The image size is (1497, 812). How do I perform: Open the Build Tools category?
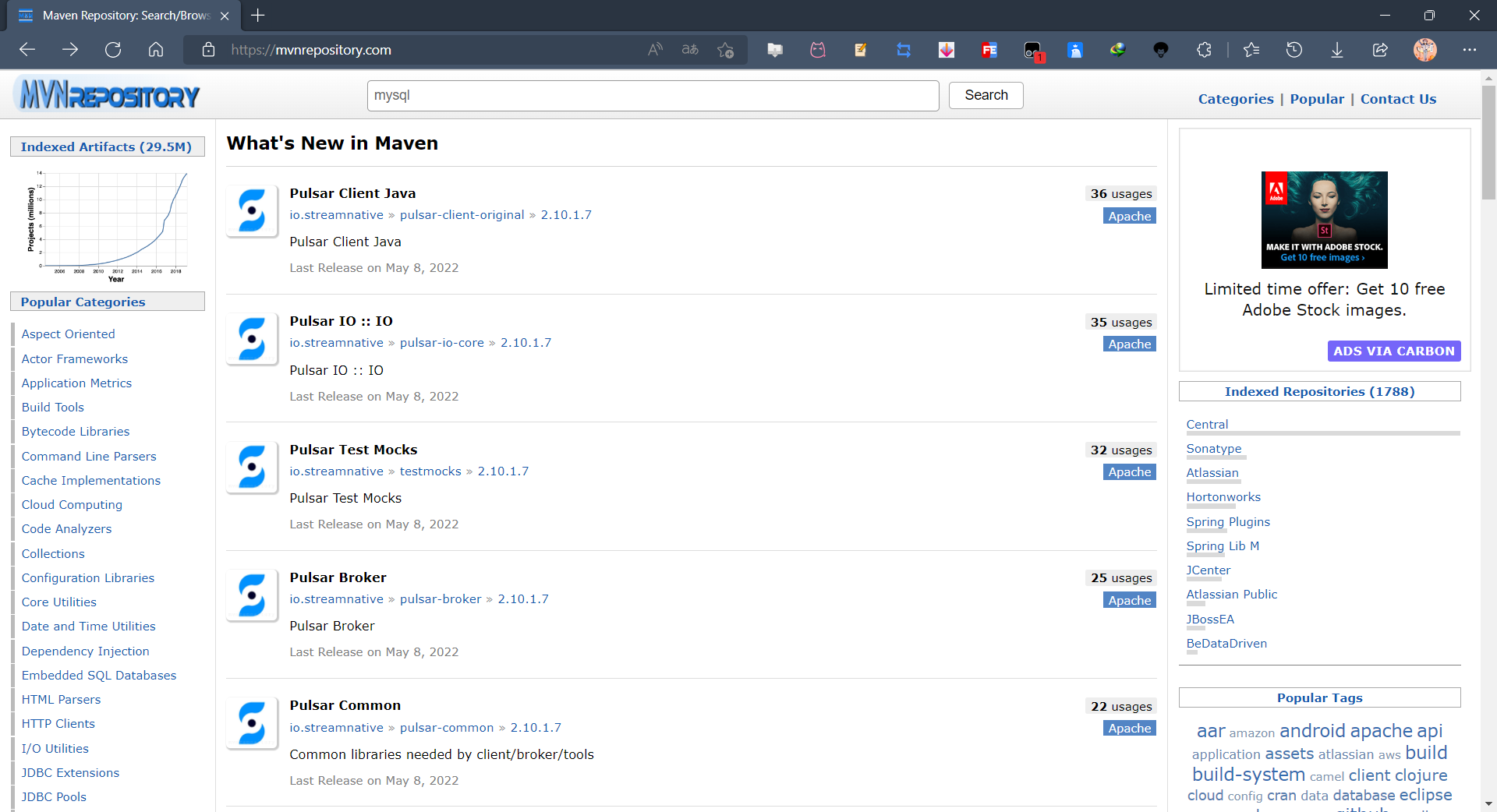click(52, 408)
